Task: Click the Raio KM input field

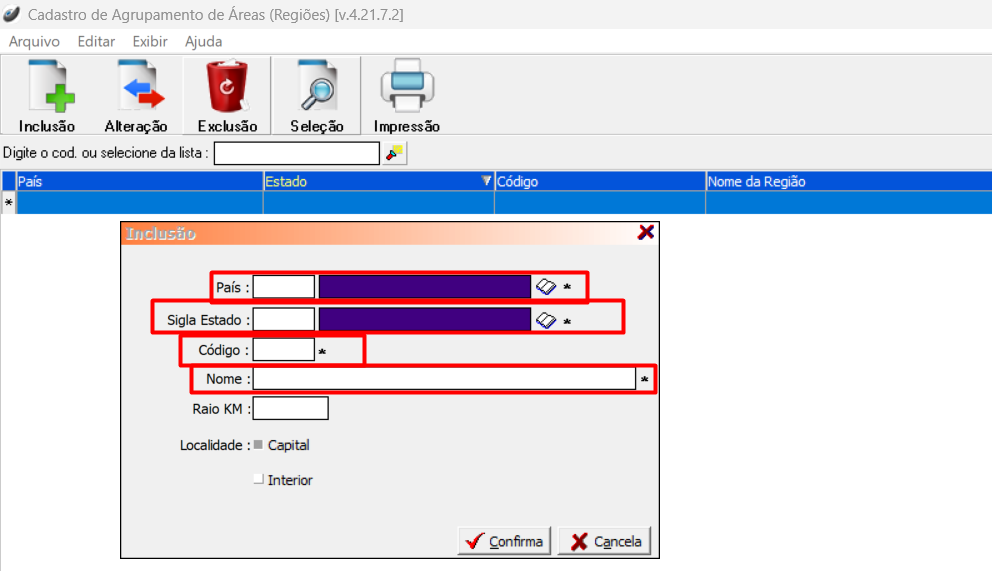Action: (290, 408)
